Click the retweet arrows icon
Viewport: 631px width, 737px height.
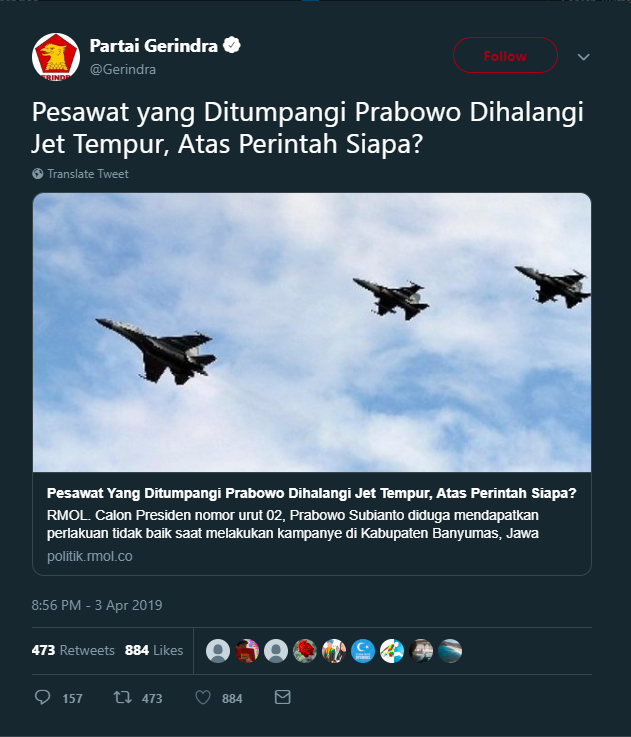pyautogui.click(x=123, y=697)
